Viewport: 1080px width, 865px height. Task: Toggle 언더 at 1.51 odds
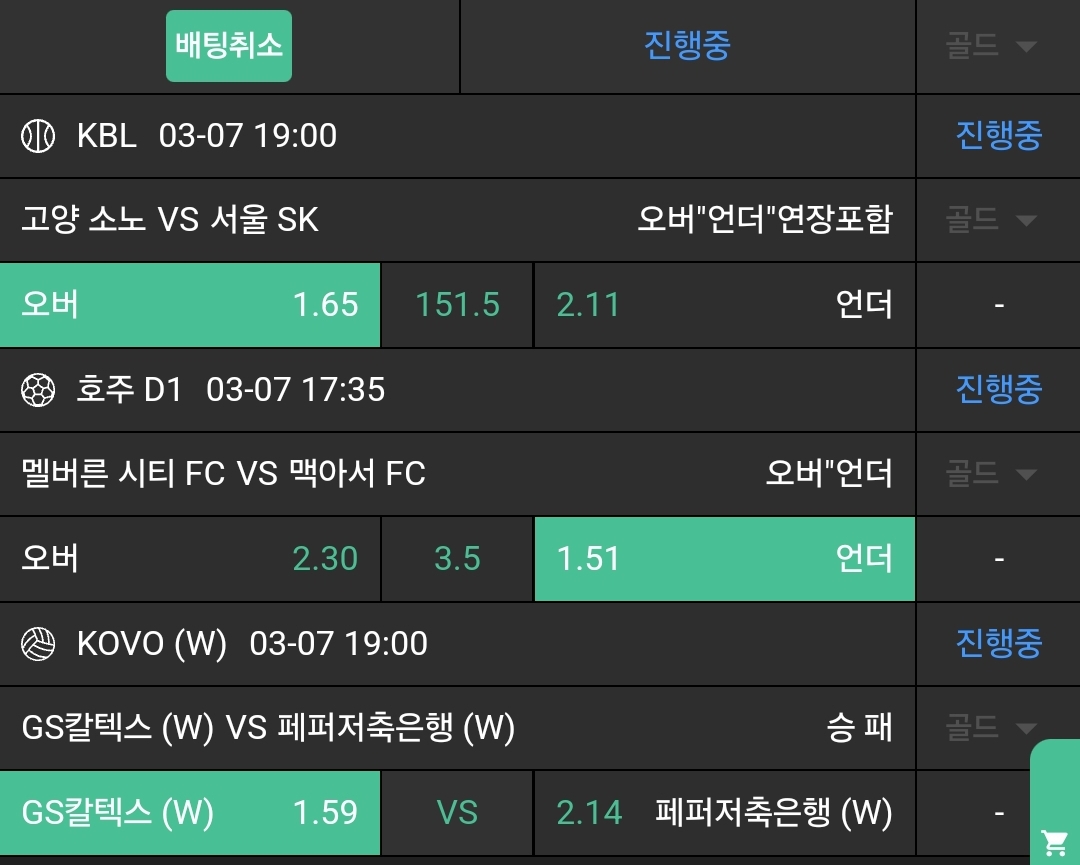click(724, 559)
